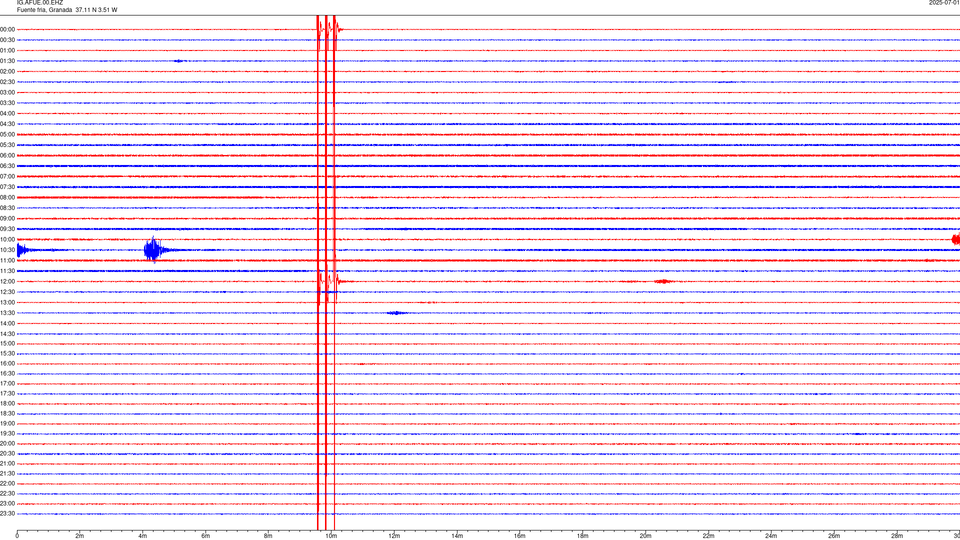Click the 16m tick label on time axis
Viewport: 960px width, 540px height.
coord(520,536)
